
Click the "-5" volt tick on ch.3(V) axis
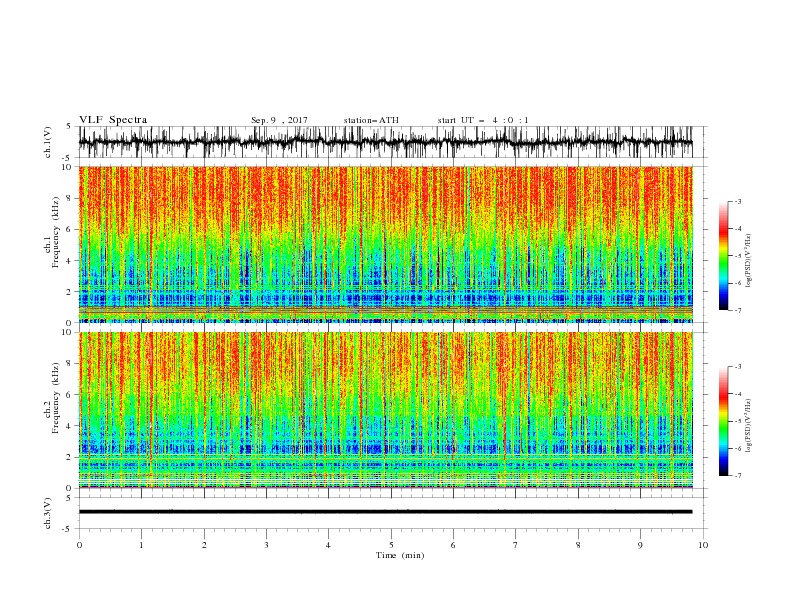[x=67, y=529]
